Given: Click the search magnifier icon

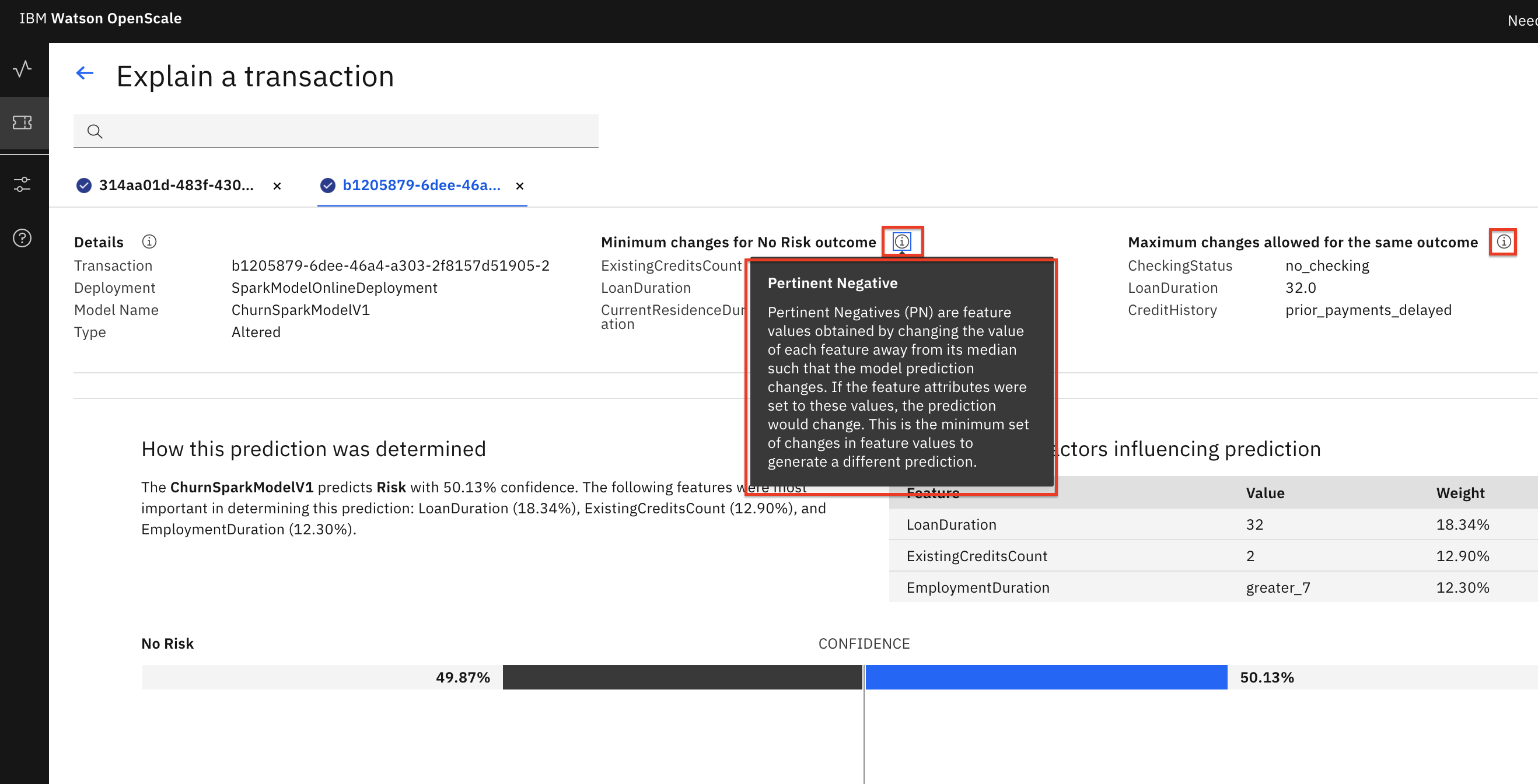Looking at the screenshot, I should [x=95, y=131].
